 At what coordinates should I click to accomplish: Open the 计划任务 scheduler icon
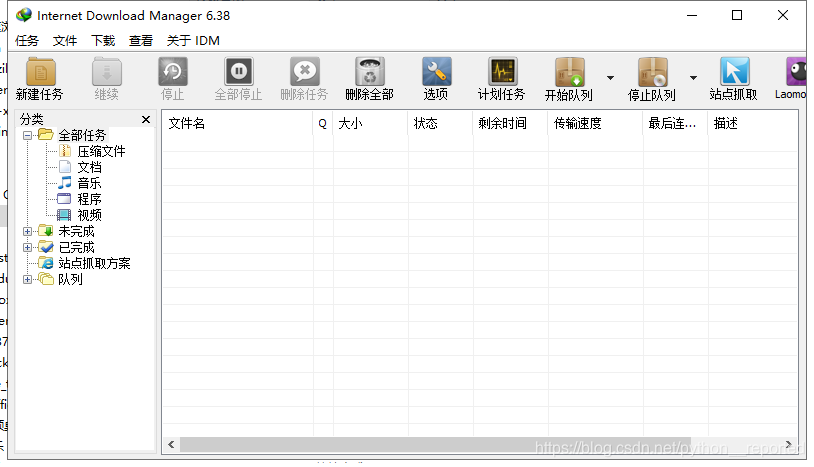coord(502,72)
